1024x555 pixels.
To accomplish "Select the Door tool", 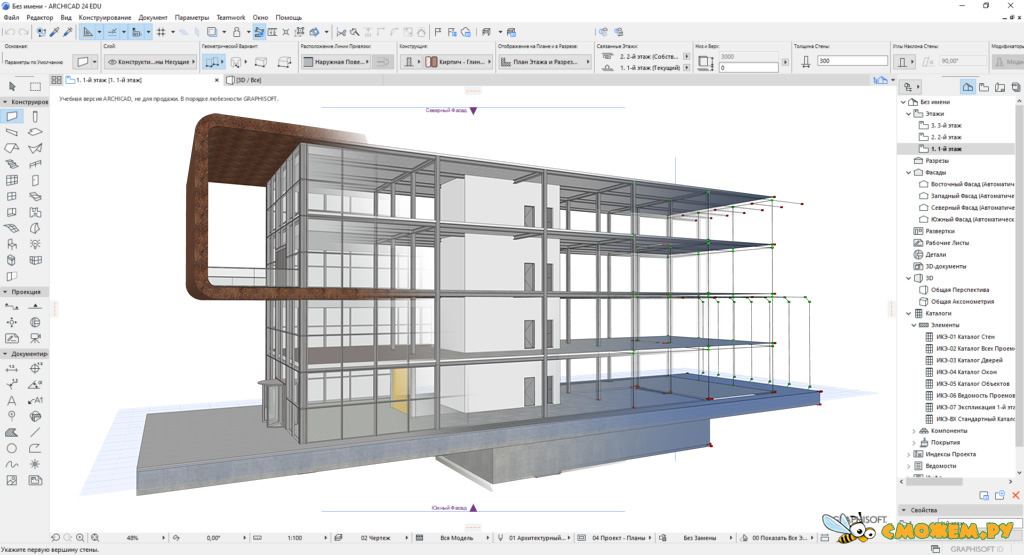I will coord(35,180).
